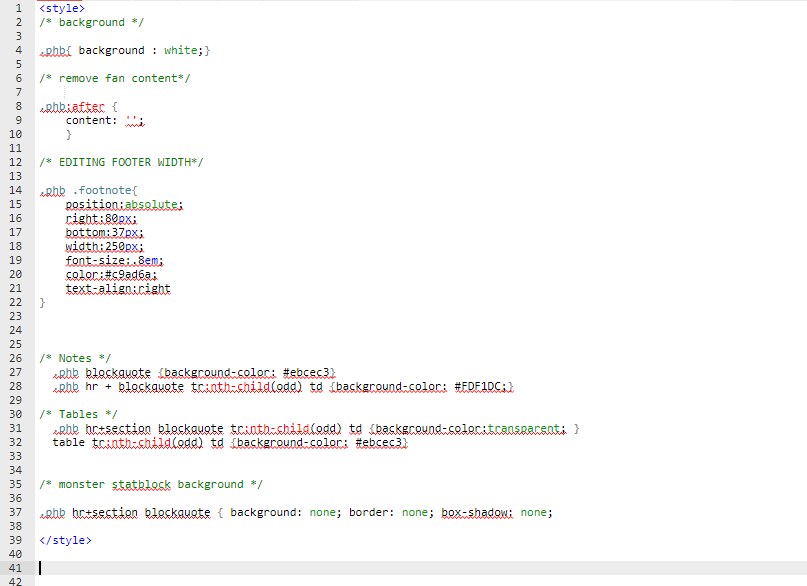Click the closing </style> tag

pos(65,540)
